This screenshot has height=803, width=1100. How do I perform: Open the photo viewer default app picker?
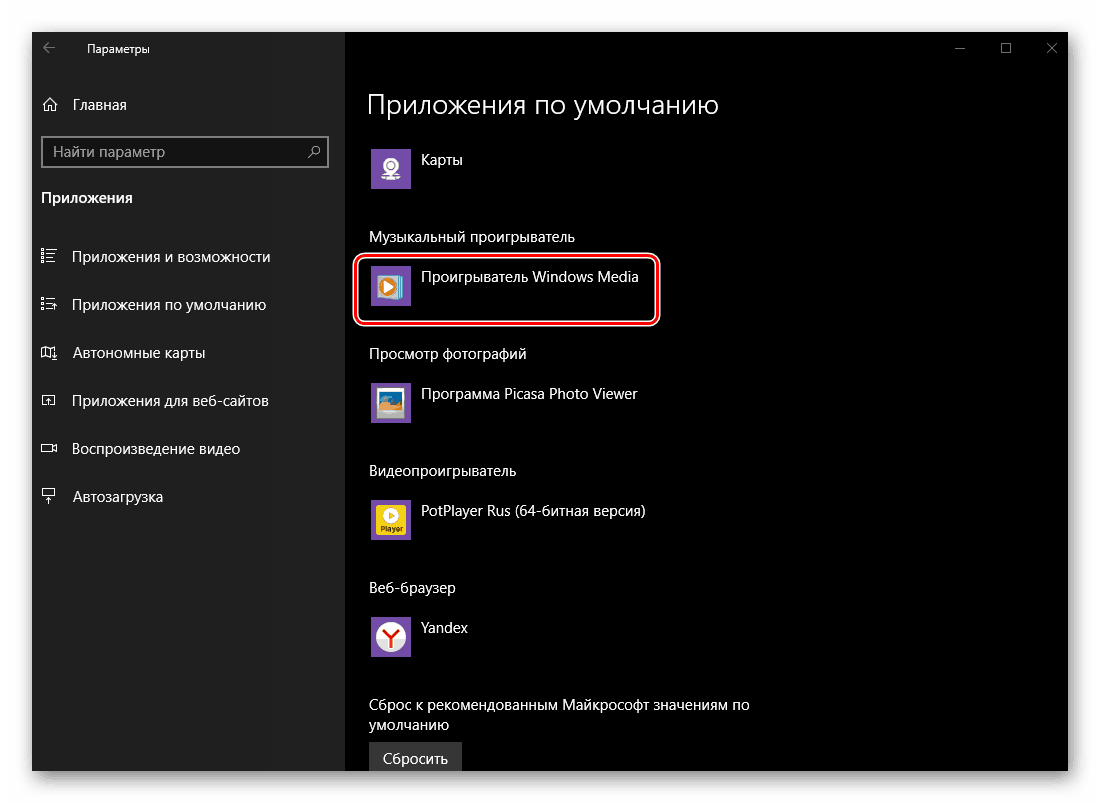click(x=505, y=402)
